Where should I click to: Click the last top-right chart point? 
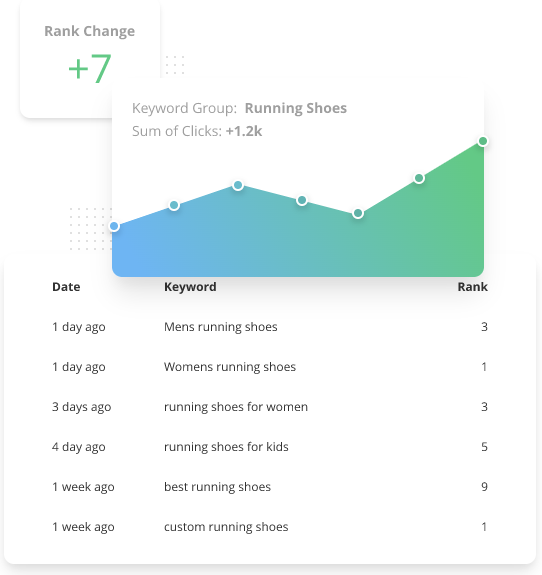[483, 141]
